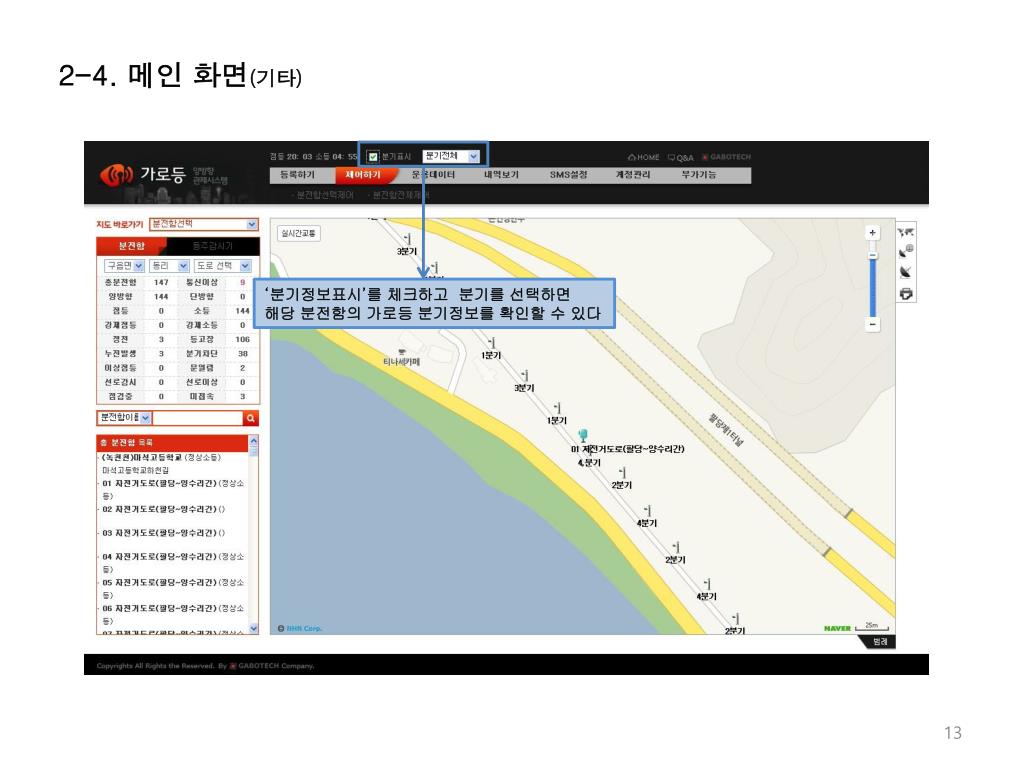Click the 분기차단 count 38
This screenshot has height=768, width=1024.
click(x=242, y=354)
